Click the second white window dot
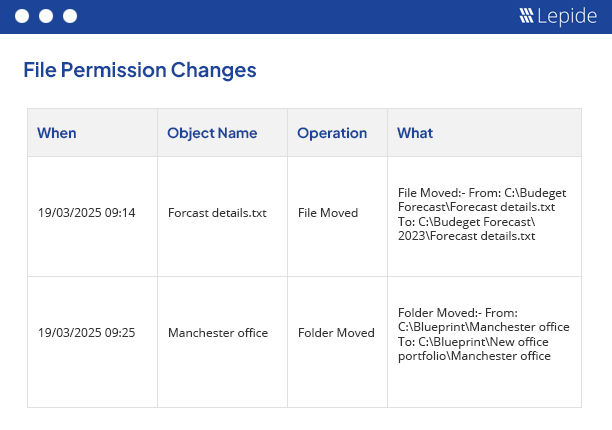Image resolution: width=612 pixels, height=430 pixels. pos(46,16)
